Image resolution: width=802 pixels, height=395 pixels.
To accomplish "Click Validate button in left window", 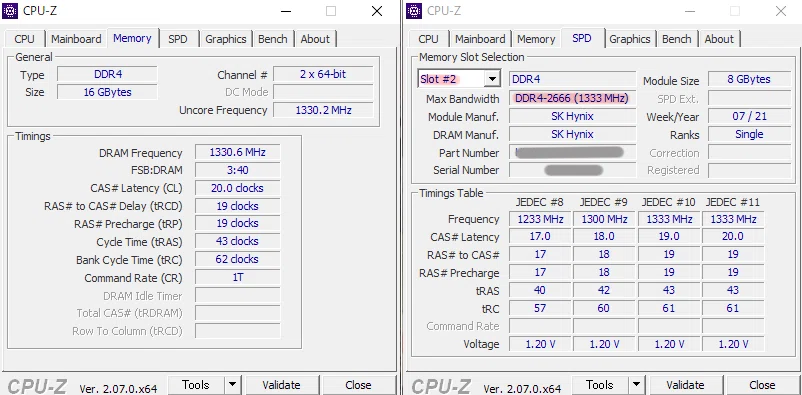I will click(281, 385).
